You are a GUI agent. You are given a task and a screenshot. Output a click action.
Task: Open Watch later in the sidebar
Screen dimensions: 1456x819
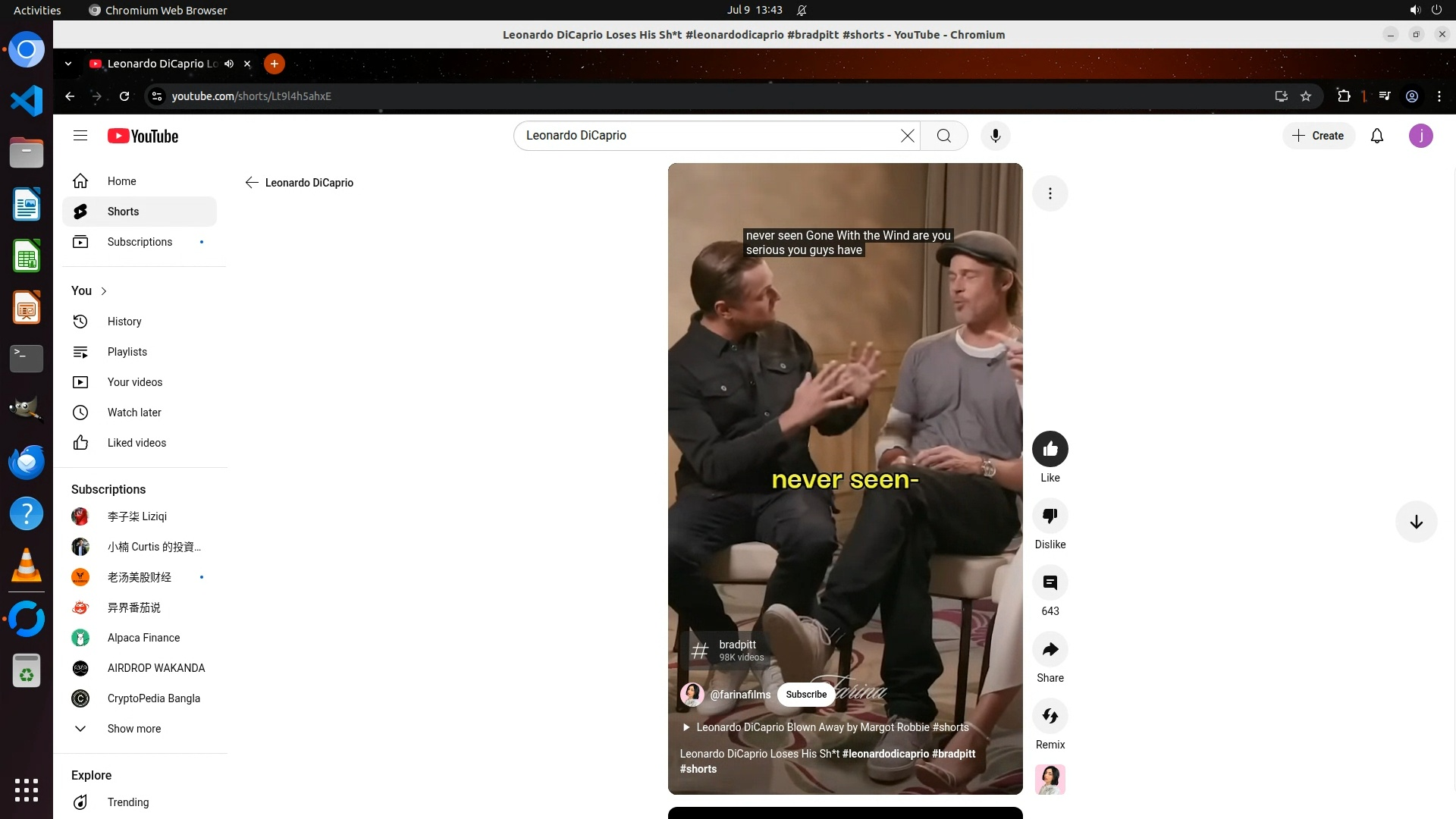coord(133,413)
